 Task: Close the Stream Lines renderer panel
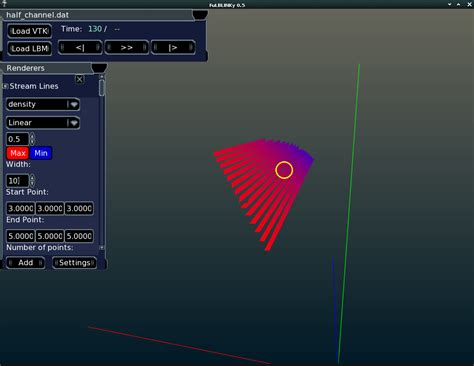(79, 79)
